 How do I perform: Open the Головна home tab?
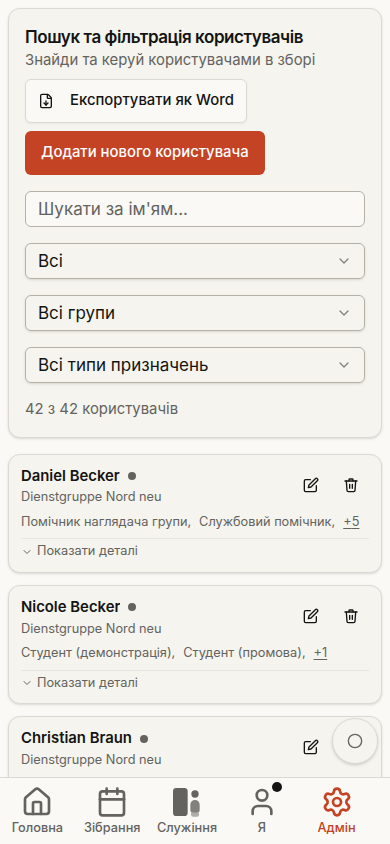(37, 811)
